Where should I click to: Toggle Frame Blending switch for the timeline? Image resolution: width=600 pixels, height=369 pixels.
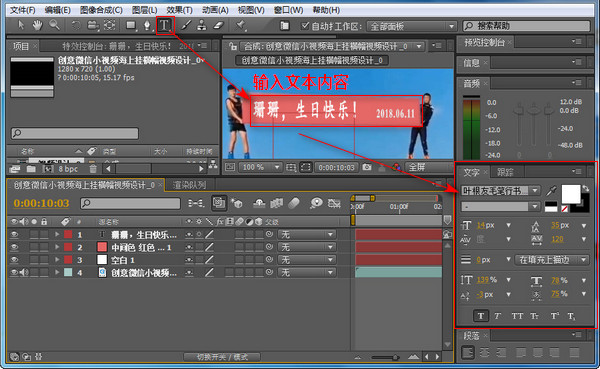tap(277, 203)
